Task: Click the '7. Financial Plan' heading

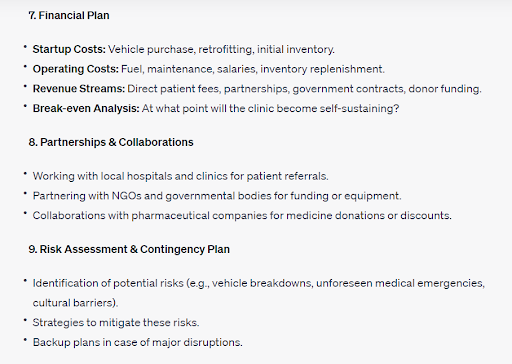Action: point(69,15)
